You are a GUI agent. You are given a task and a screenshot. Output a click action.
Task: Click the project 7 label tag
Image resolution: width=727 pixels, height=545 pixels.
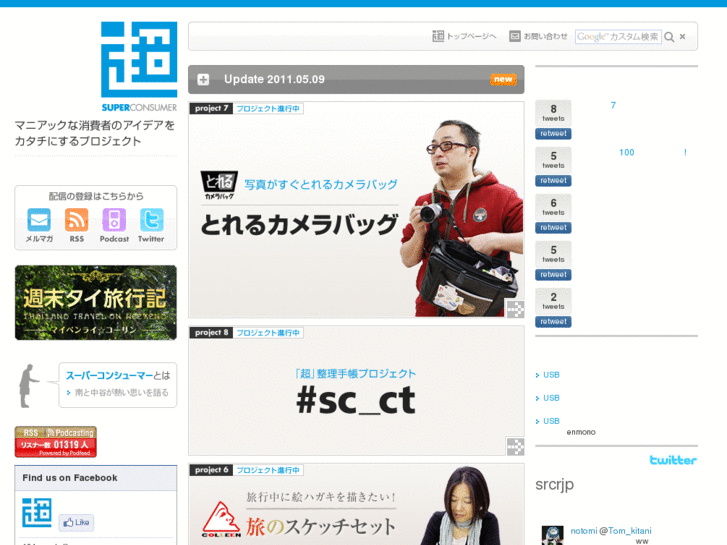point(211,109)
